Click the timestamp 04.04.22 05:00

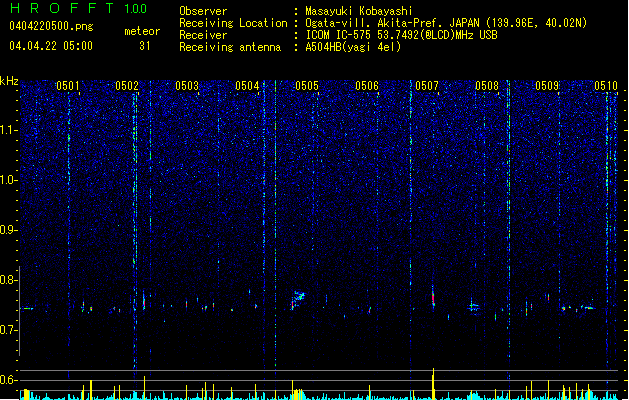[x=51, y=46]
